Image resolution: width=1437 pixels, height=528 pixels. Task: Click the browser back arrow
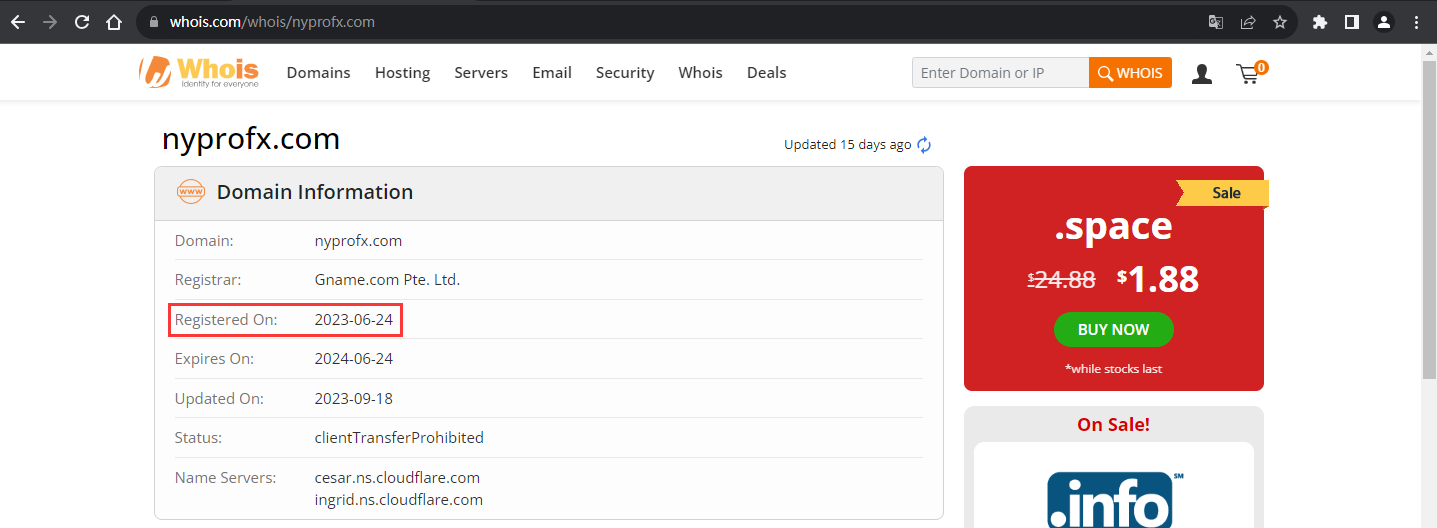(18, 22)
